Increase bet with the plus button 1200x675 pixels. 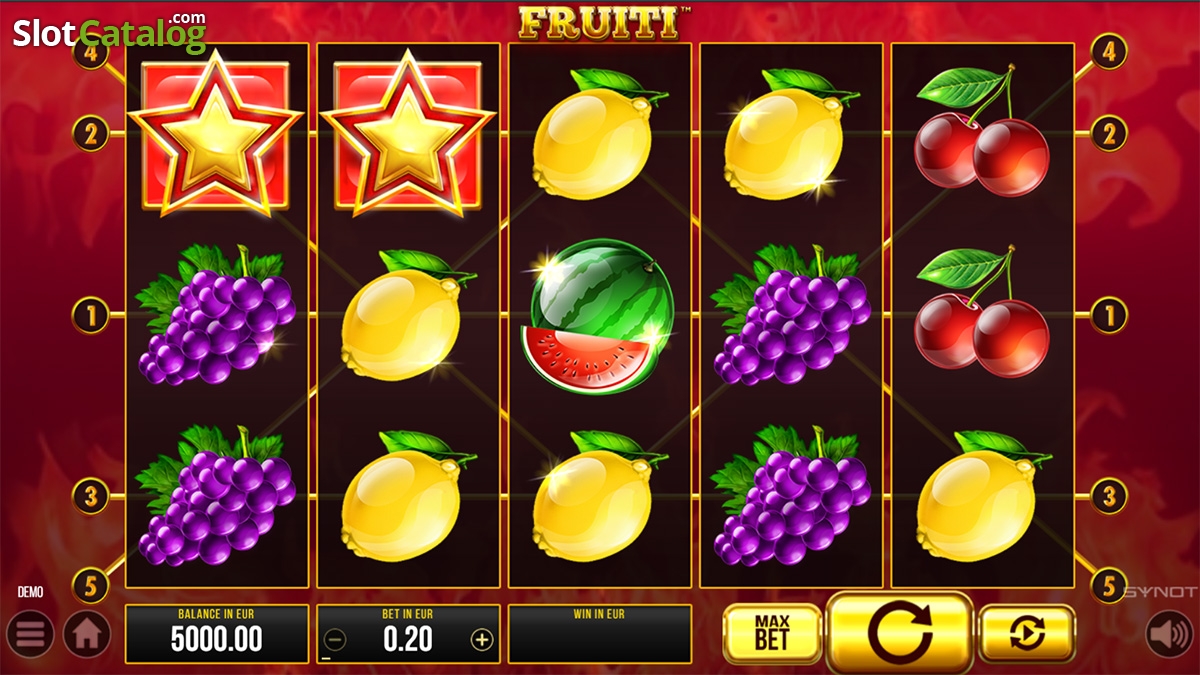[482, 640]
